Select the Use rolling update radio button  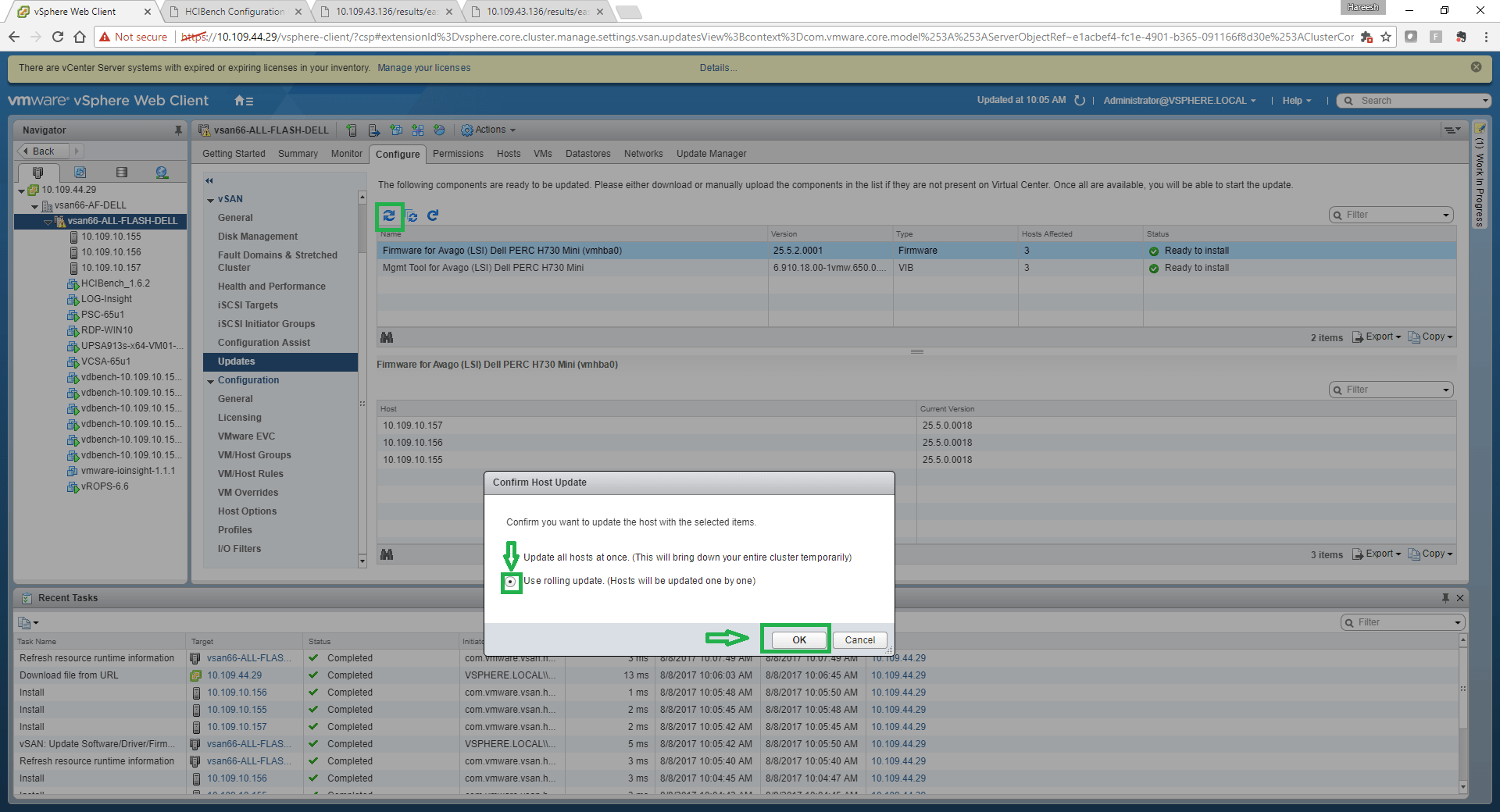pyautogui.click(x=511, y=582)
